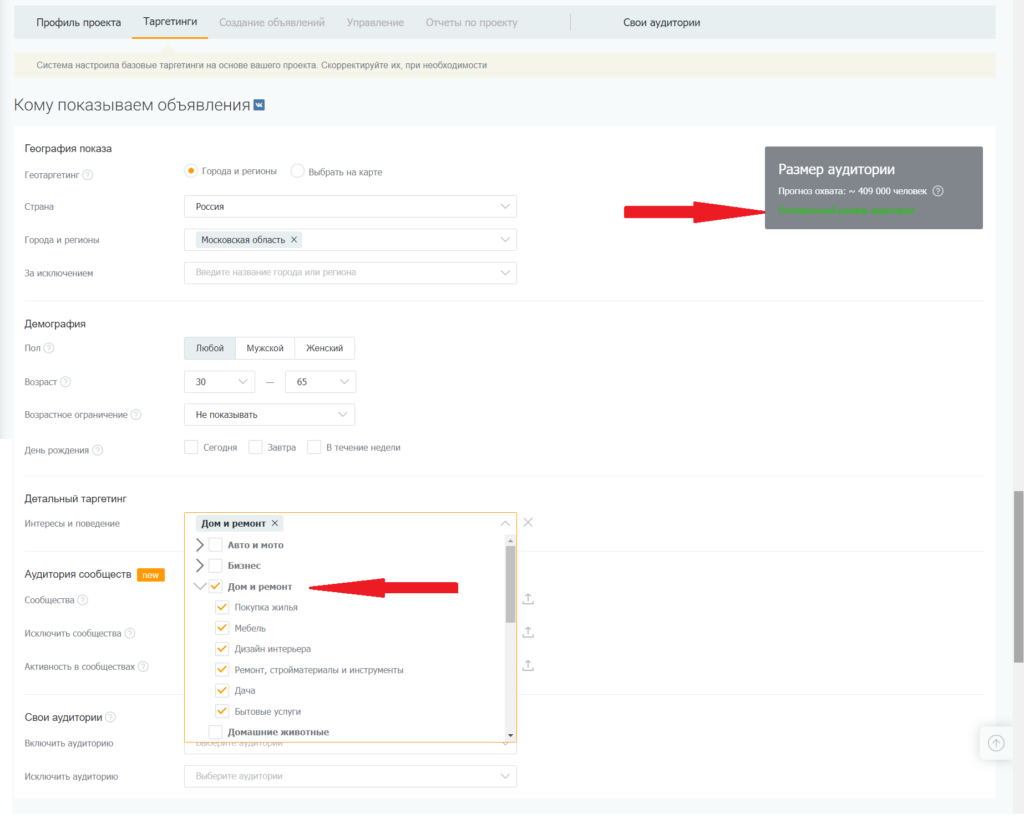
Task: Uncheck the Покупка жилья interest
Action: point(222,607)
